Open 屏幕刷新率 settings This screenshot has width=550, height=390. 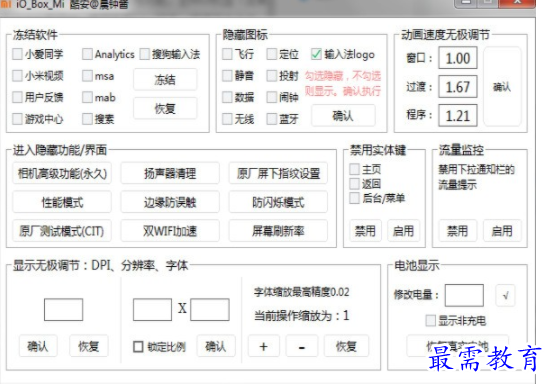click(278, 231)
